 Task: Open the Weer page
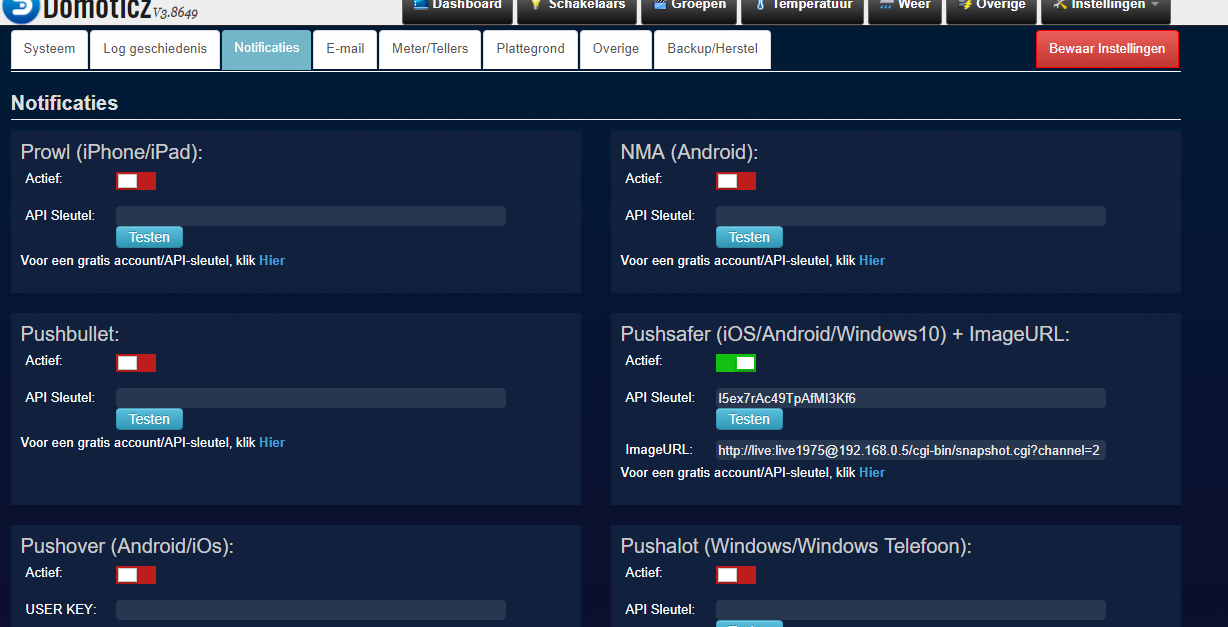pyautogui.click(x=903, y=10)
